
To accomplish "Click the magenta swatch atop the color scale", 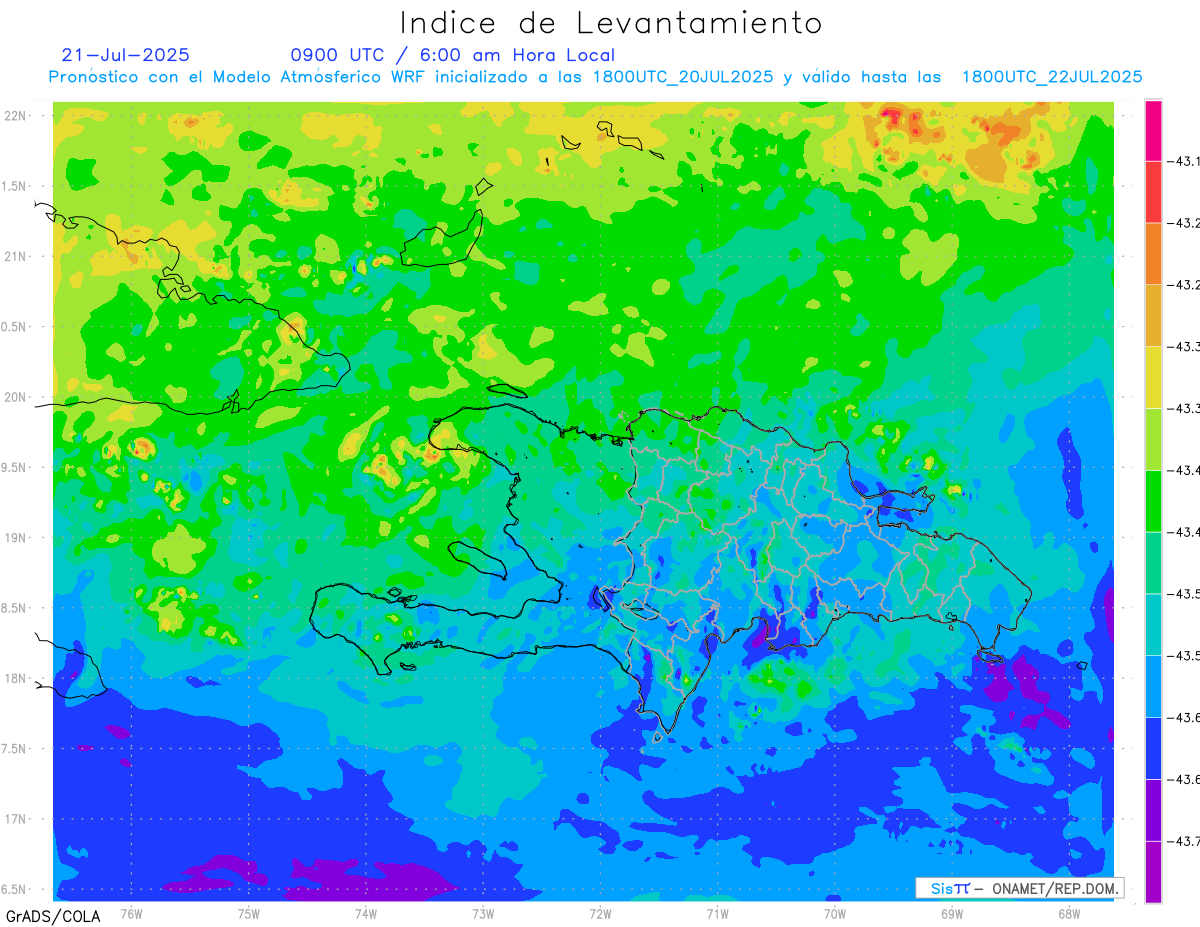I will click(x=1153, y=129).
